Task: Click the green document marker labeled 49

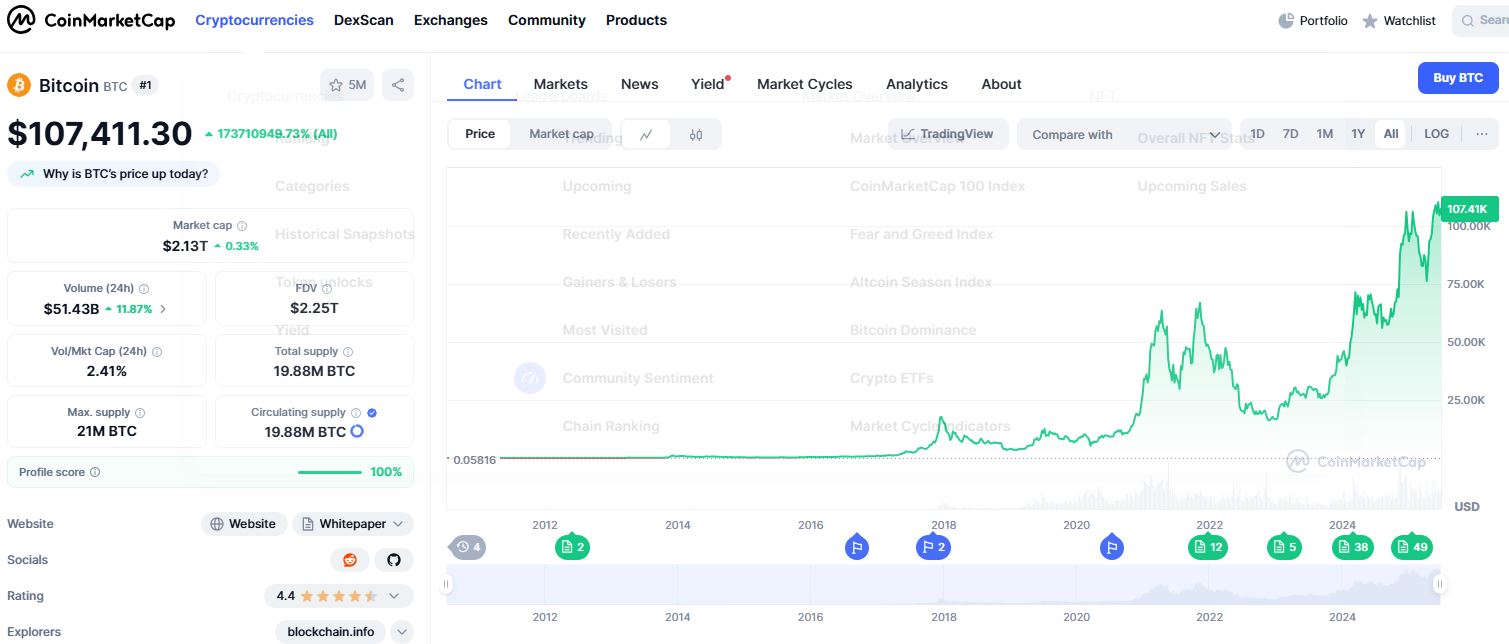Action: tap(1412, 547)
